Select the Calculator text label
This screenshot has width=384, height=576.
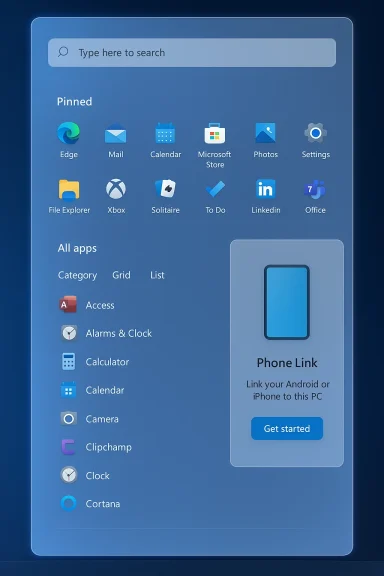[107, 362]
